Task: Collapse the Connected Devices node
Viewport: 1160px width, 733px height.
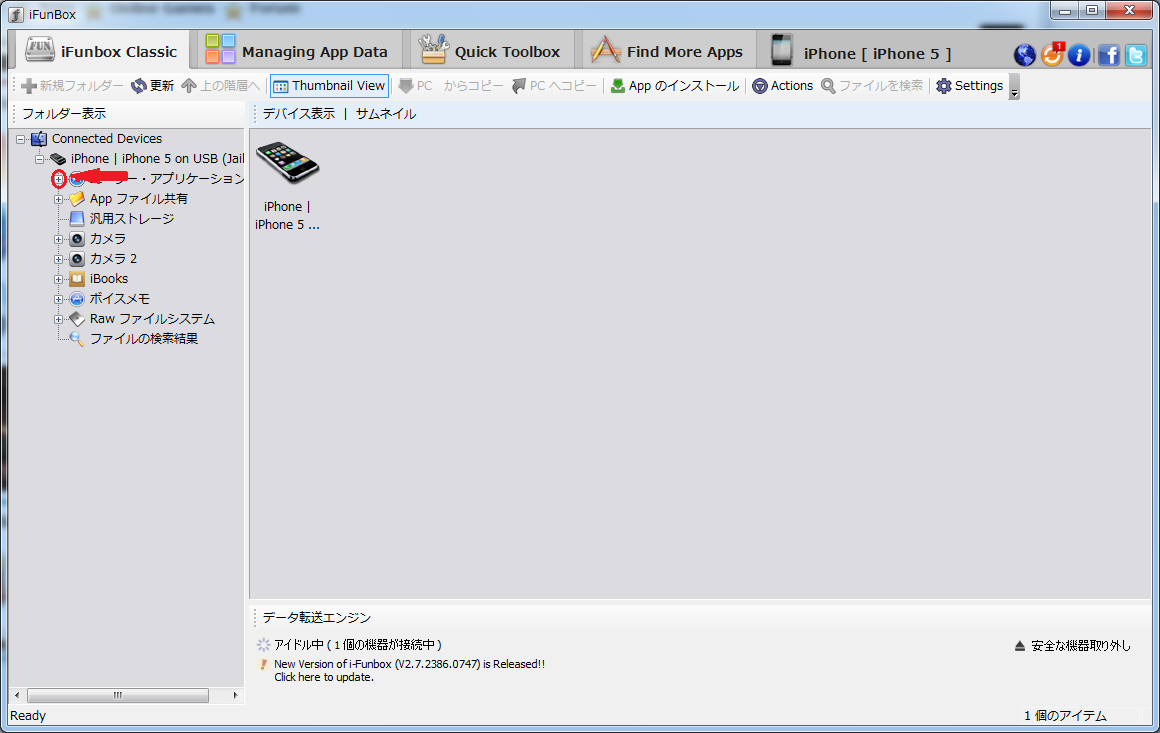Action: 21,139
